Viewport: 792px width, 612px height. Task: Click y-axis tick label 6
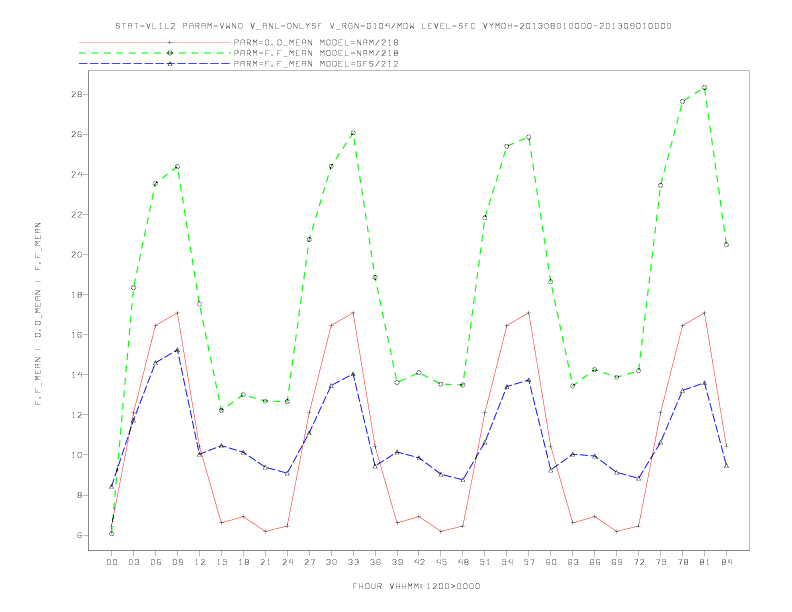pos(80,535)
